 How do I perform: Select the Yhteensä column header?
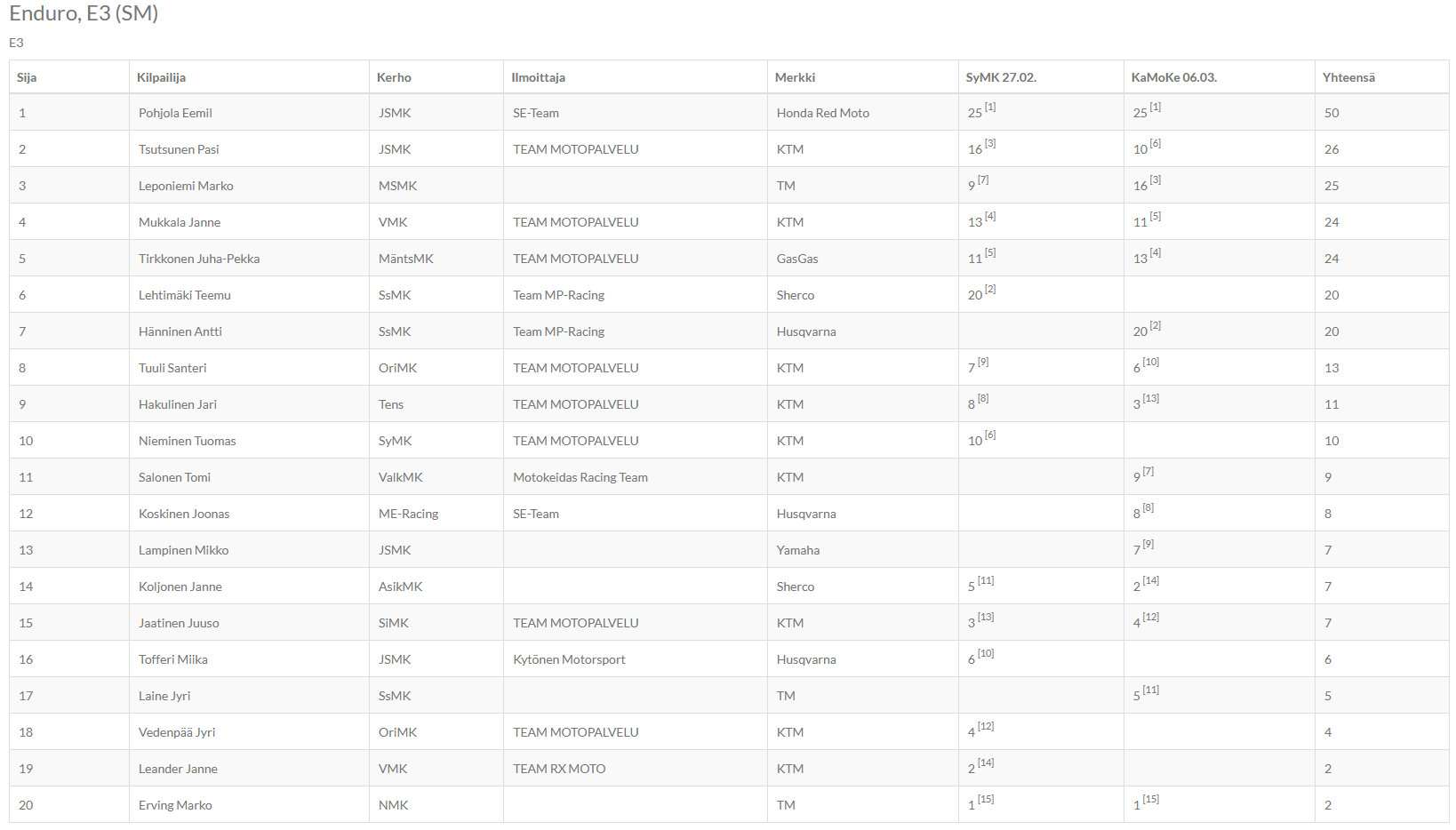pyautogui.click(x=1348, y=77)
